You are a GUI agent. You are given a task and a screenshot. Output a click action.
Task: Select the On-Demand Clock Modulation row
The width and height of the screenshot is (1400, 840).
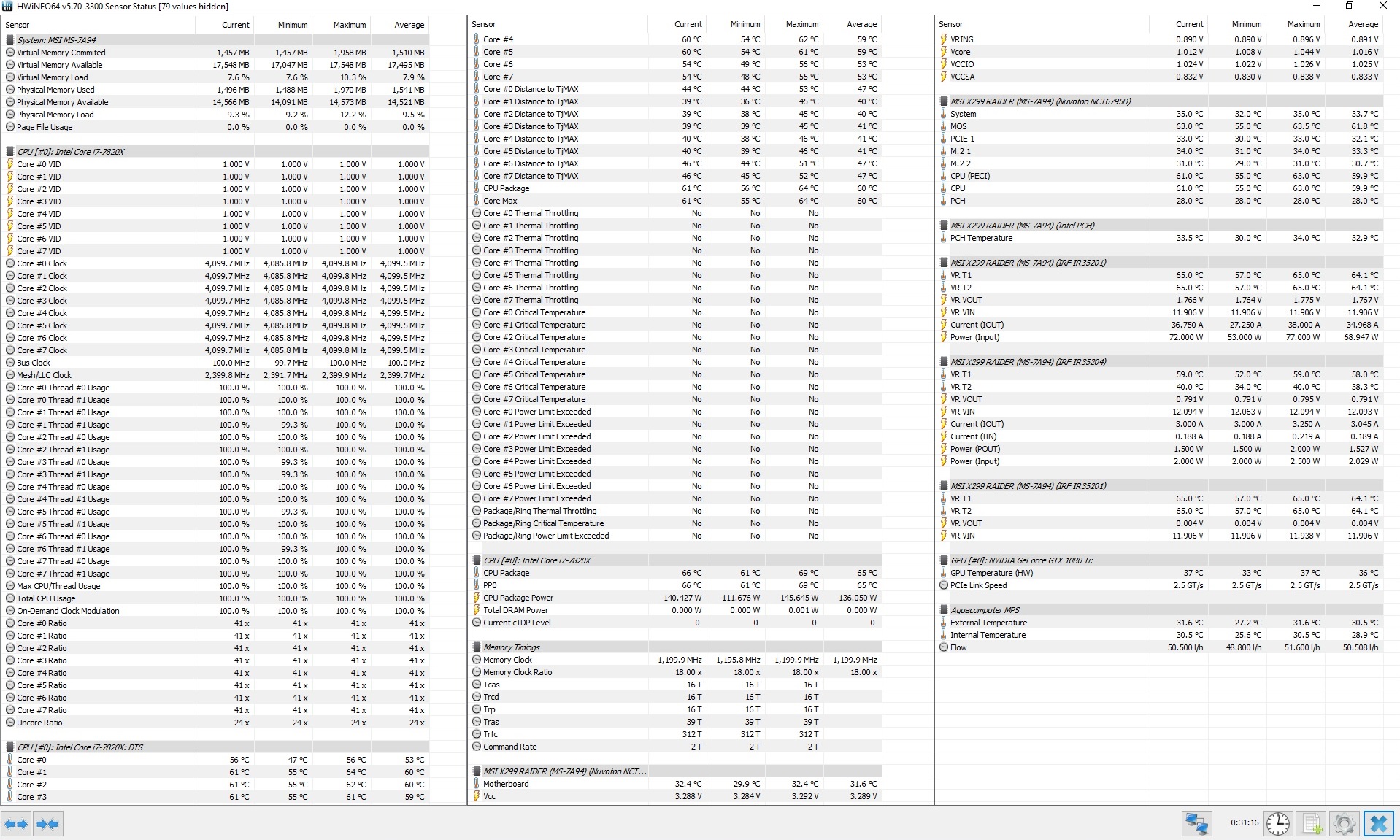[x=217, y=611]
